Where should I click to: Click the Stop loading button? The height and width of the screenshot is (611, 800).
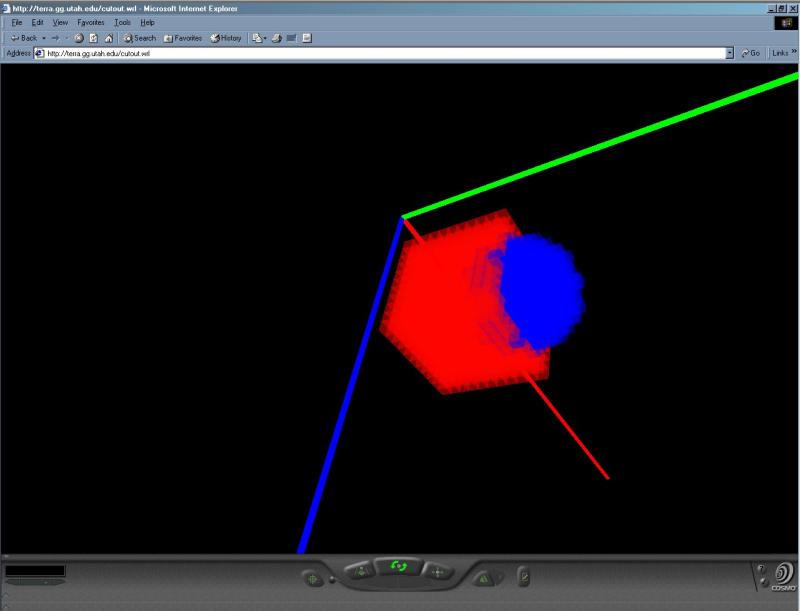coord(78,38)
